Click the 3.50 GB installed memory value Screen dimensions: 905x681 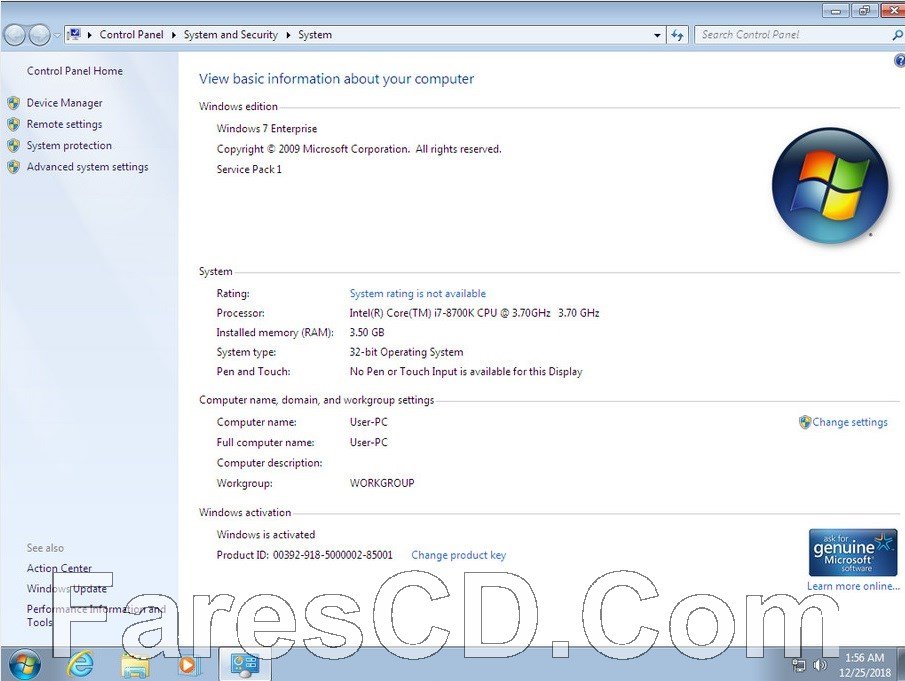(367, 332)
